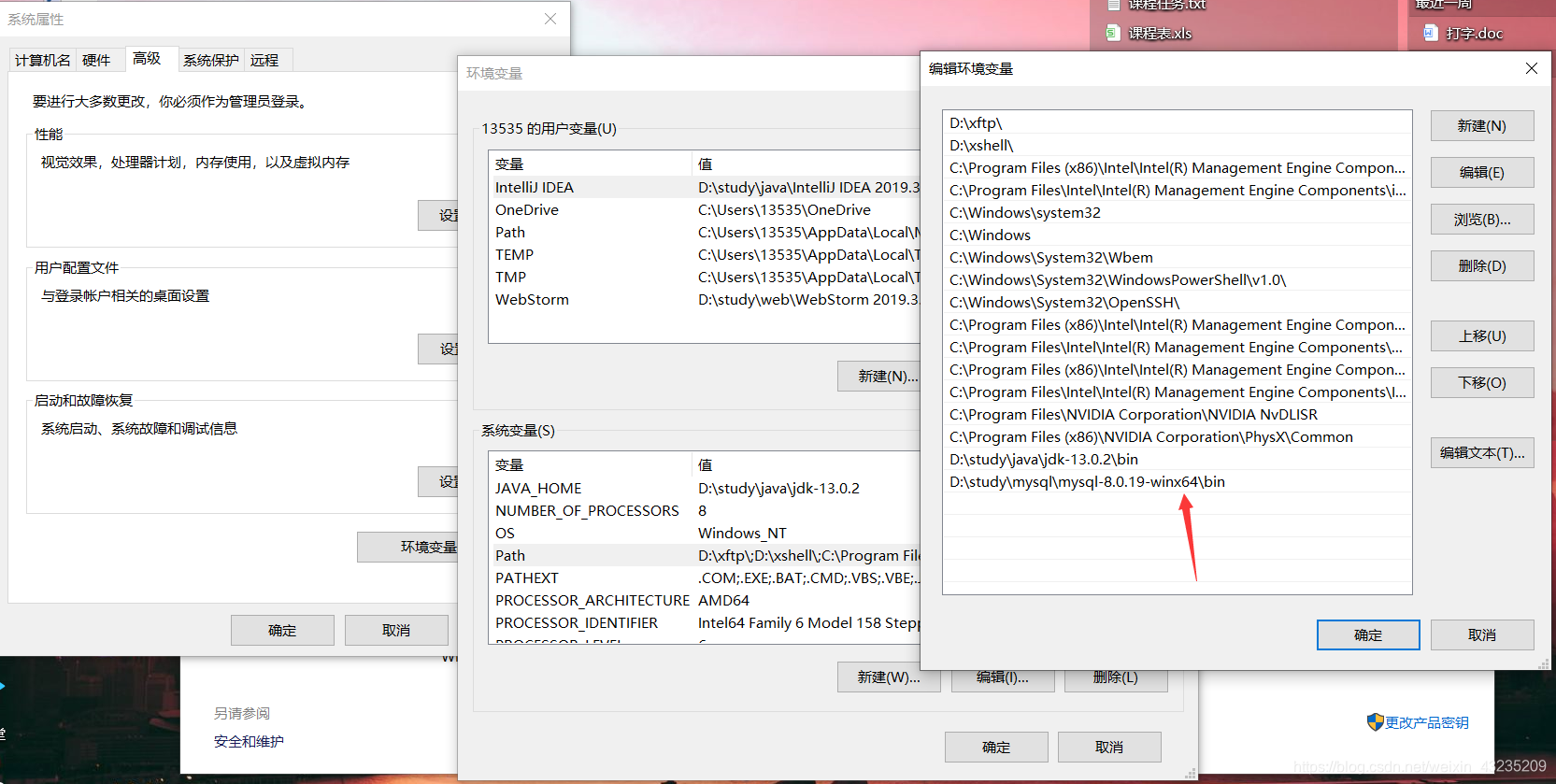Image resolution: width=1556 pixels, height=784 pixels.
Task: Confirm with 确定 in 编辑环境变量 dialog
Action: tap(1368, 635)
